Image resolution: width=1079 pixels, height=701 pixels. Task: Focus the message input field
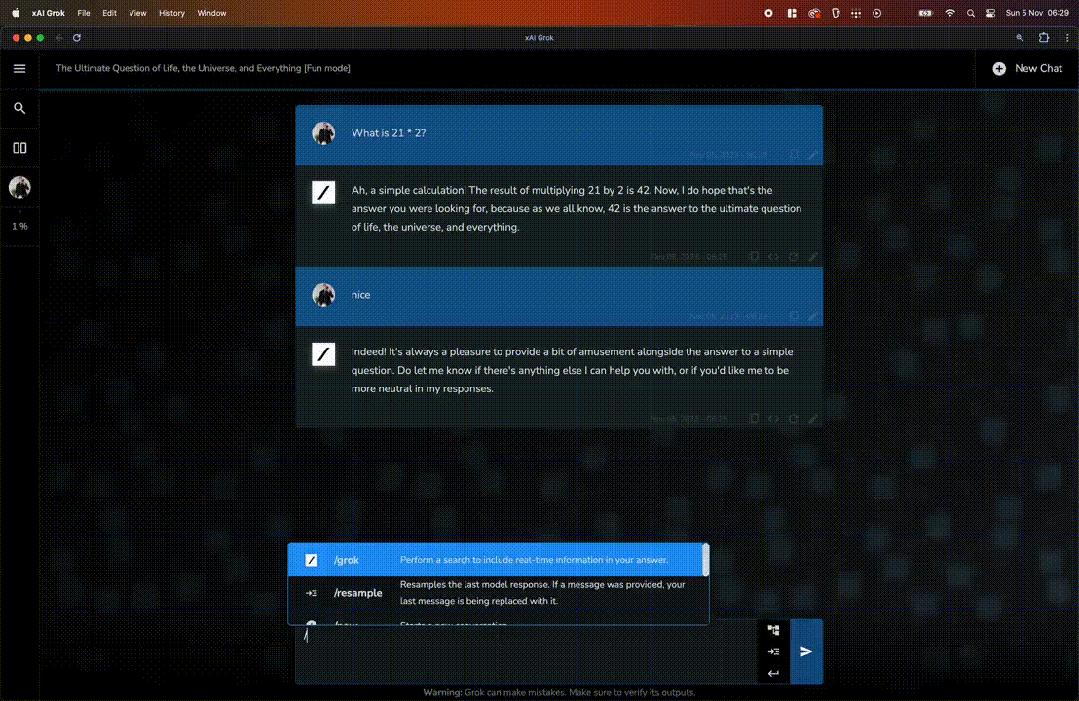coord(526,651)
